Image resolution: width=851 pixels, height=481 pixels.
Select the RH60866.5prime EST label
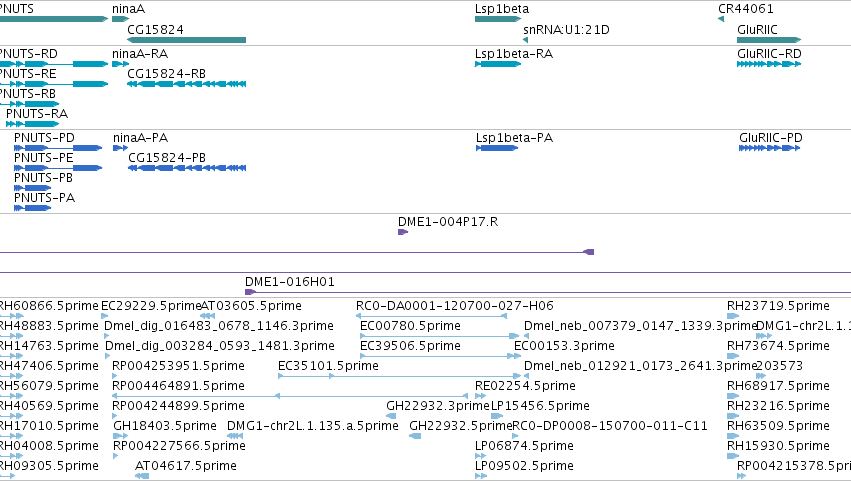pyautogui.click(x=49, y=306)
